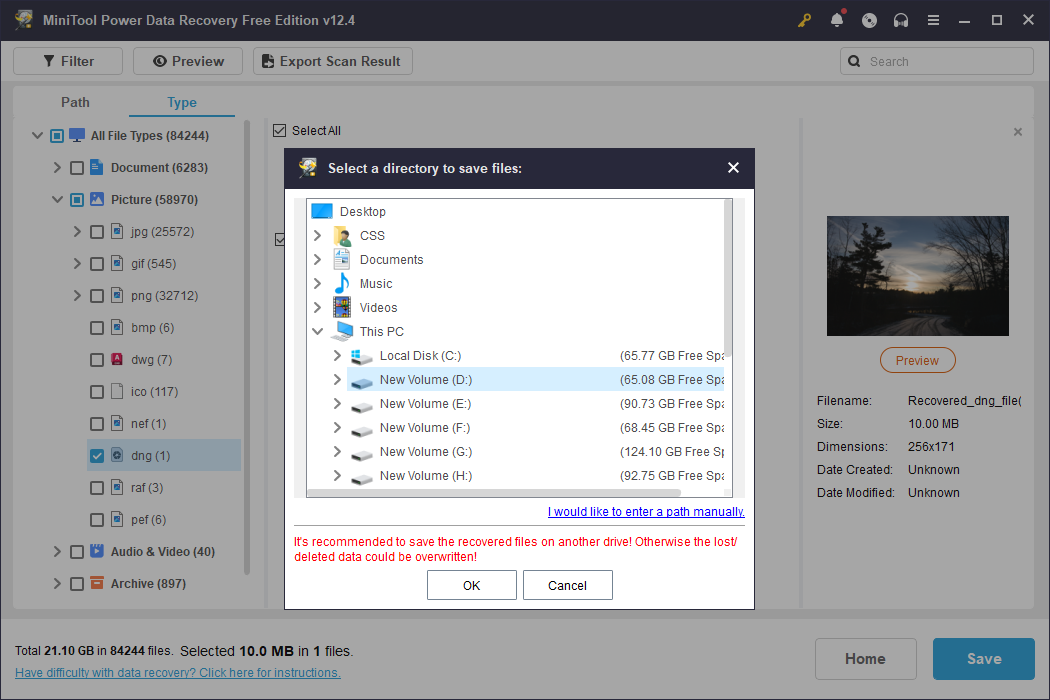Viewport: 1050px width, 700px height.
Task: Collapse the Picture (58970) node
Action: [x=57, y=200]
